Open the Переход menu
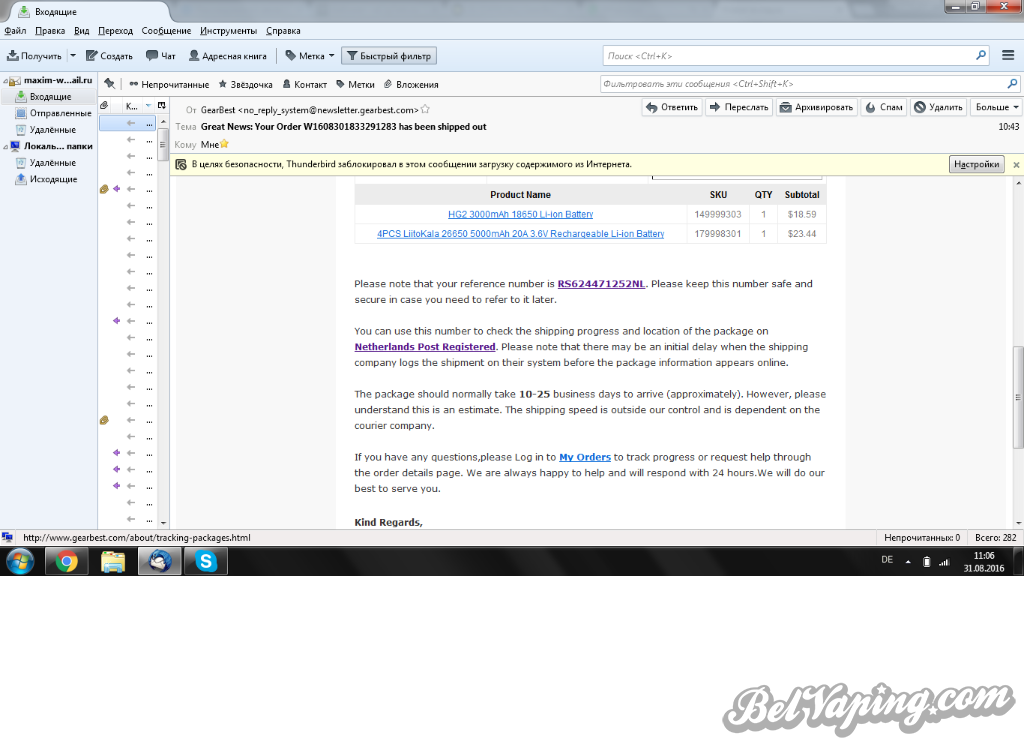Viewport: 1024px width, 750px height. tap(116, 31)
